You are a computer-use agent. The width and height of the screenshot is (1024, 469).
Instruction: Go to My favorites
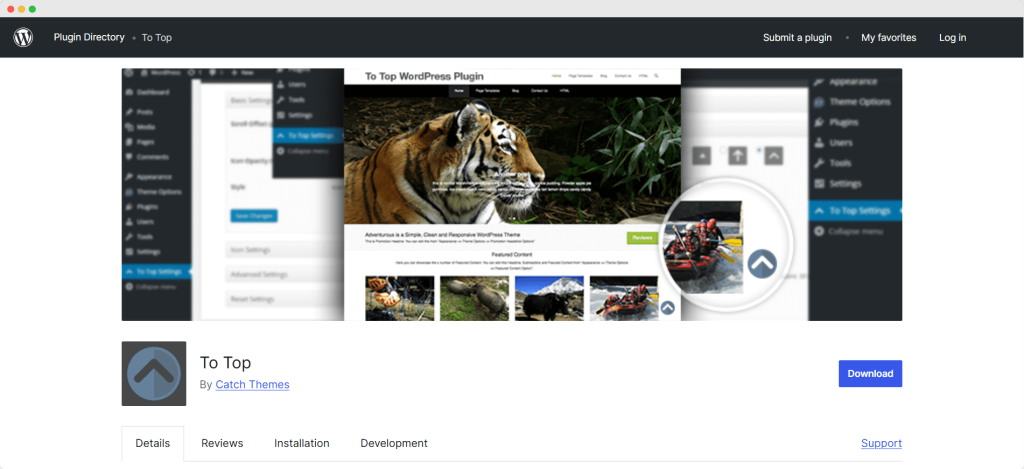pos(888,37)
